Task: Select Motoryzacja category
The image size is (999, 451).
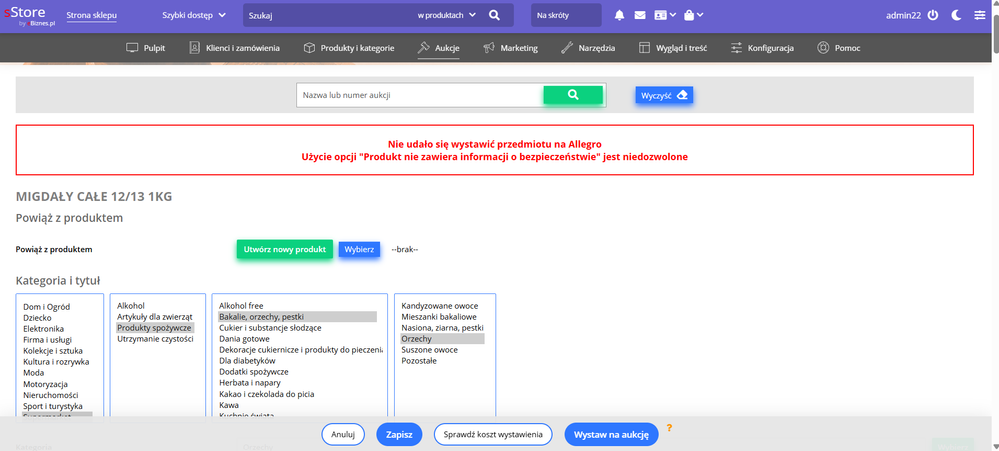Action: (45, 384)
